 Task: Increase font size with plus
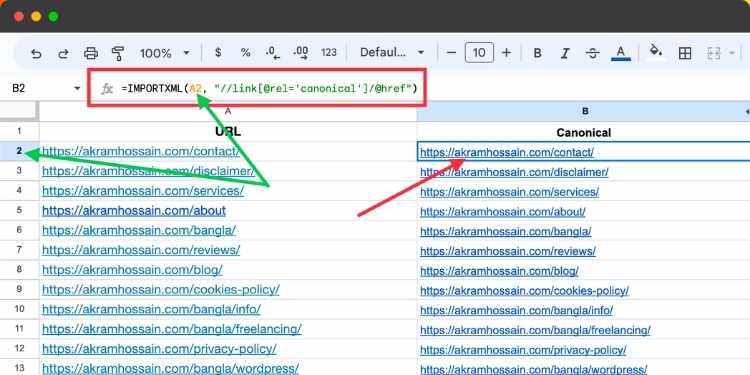tap(507, 53)
